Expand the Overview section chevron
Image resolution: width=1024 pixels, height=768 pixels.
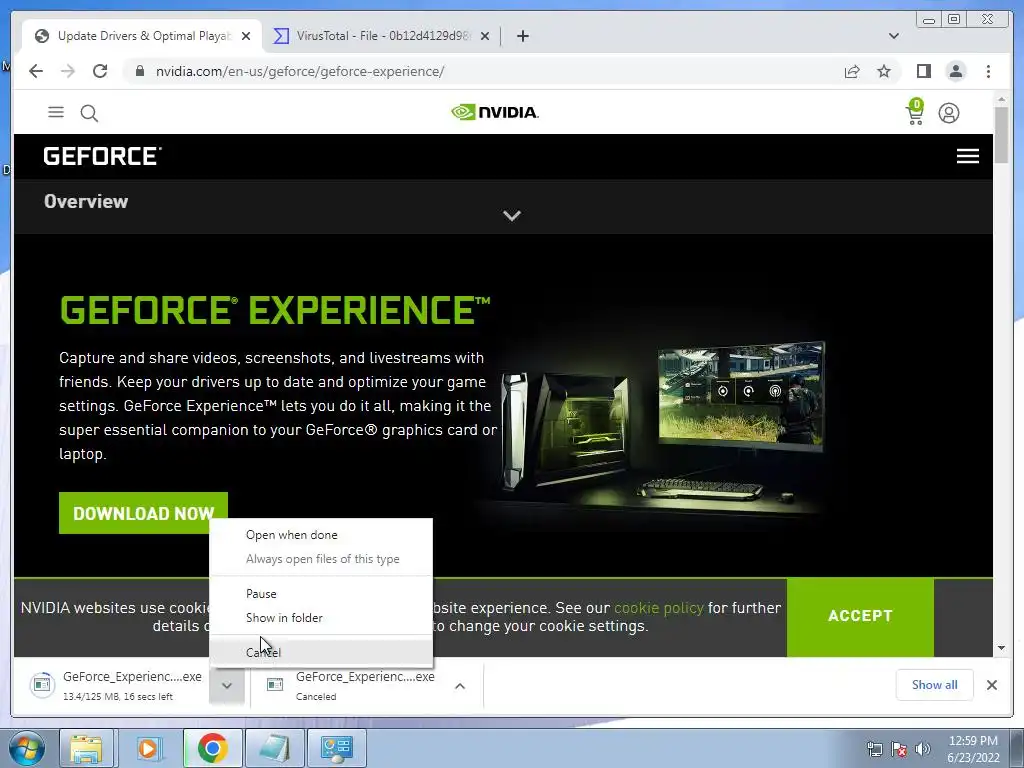(x=512, y=216)
